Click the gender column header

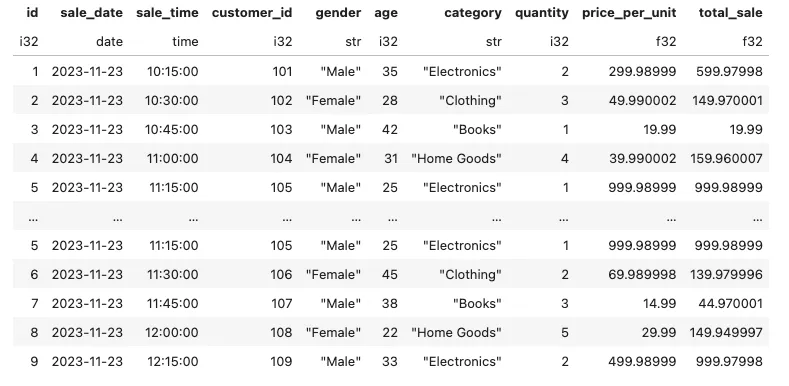[338, 13]
